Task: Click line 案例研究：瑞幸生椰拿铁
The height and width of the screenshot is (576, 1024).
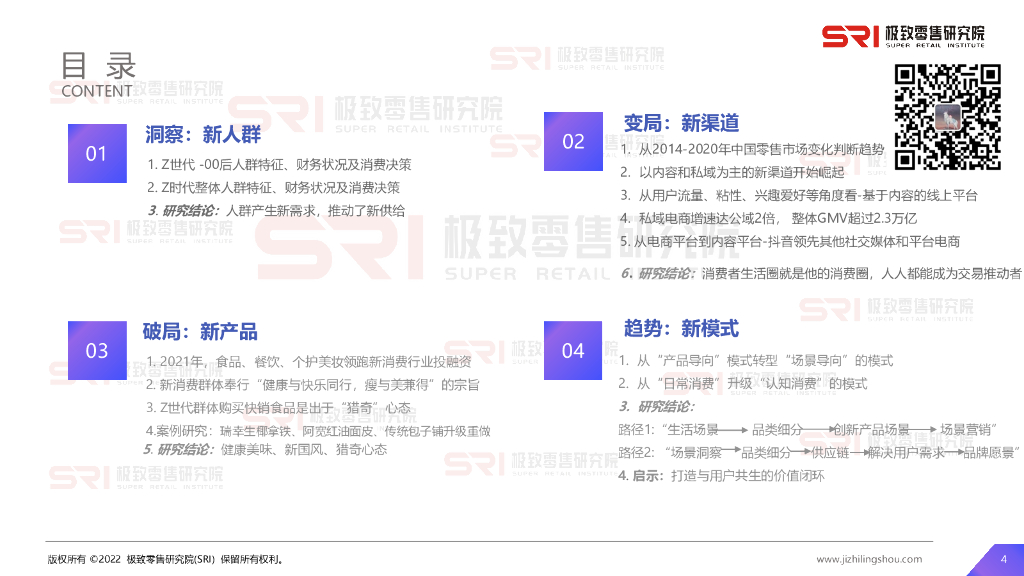Action: pyautogui.click(x=317, y=431)
